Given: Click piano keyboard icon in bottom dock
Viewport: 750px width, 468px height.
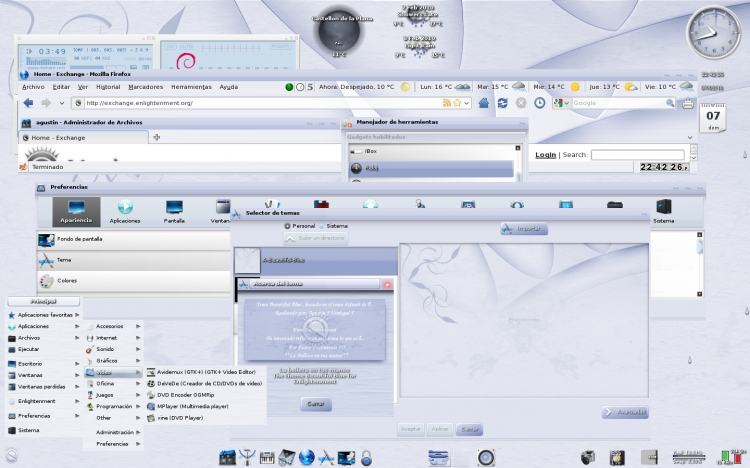Looking at the screenshot, I should (x=267, y=458).
